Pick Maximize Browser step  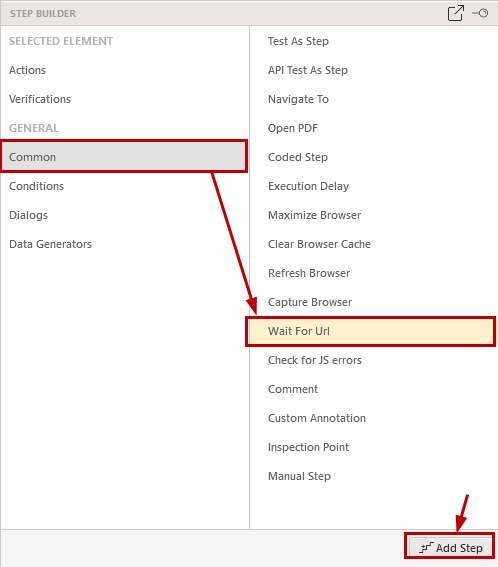click(314, 215)
